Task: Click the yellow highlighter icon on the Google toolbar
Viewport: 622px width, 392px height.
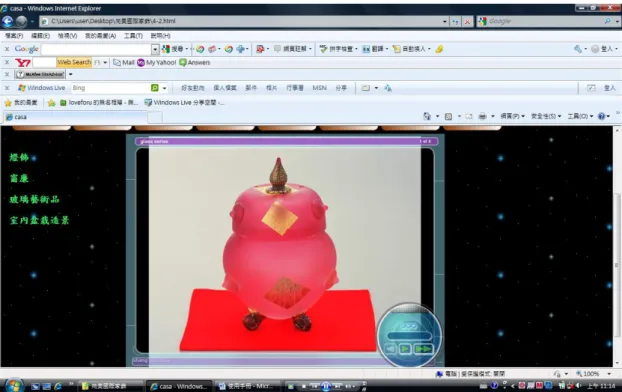Action: [439, 49]
